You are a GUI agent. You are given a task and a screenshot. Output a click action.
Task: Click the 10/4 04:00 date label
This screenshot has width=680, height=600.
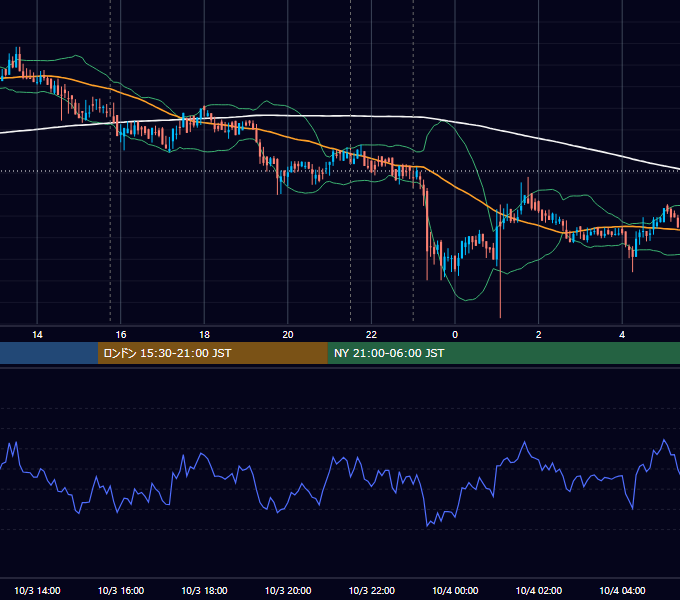[x=622, y=590]
